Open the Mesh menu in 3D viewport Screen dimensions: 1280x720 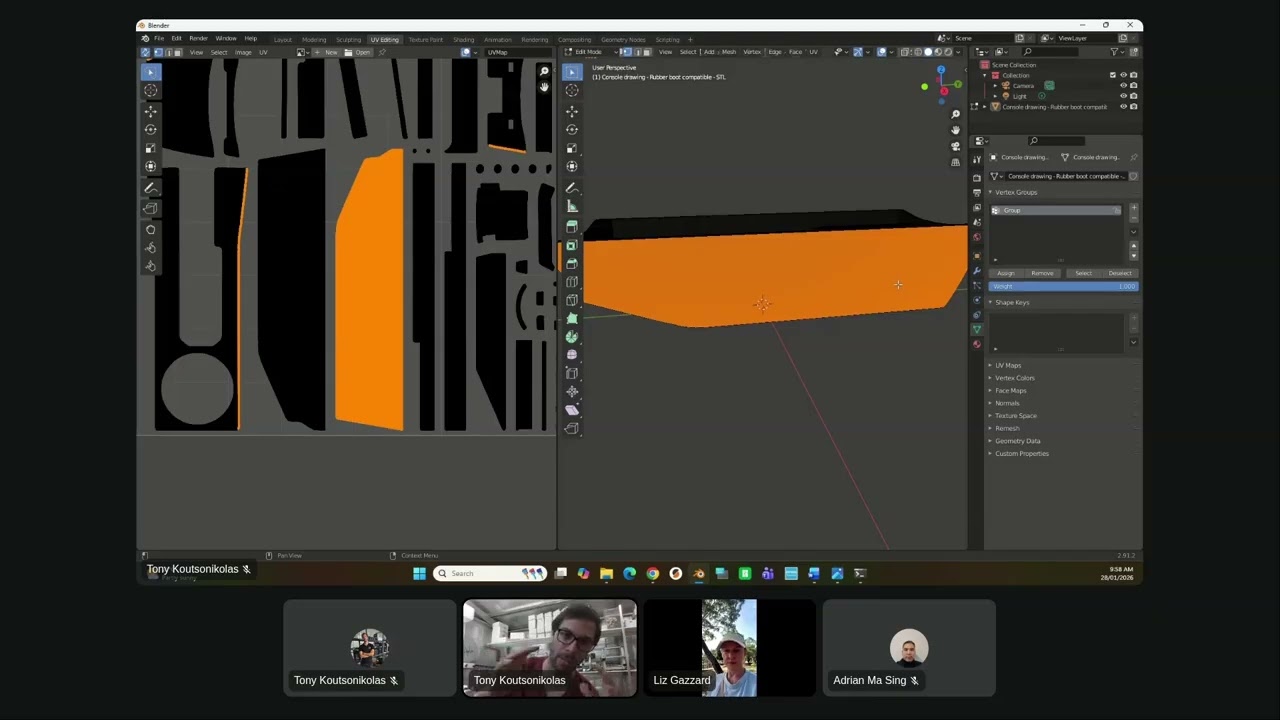[x=729, y=52]
